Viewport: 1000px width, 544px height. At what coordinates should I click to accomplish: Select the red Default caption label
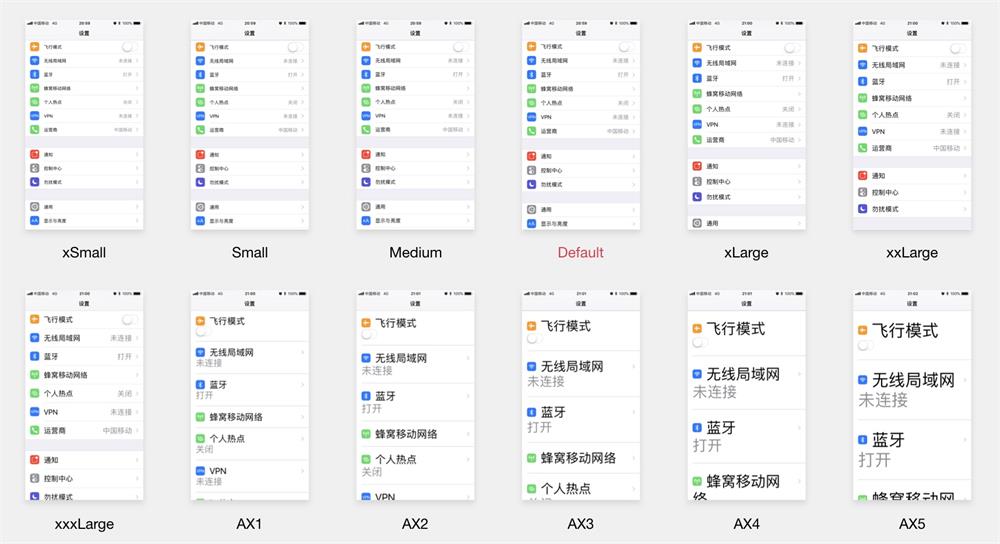pos(580,253)
